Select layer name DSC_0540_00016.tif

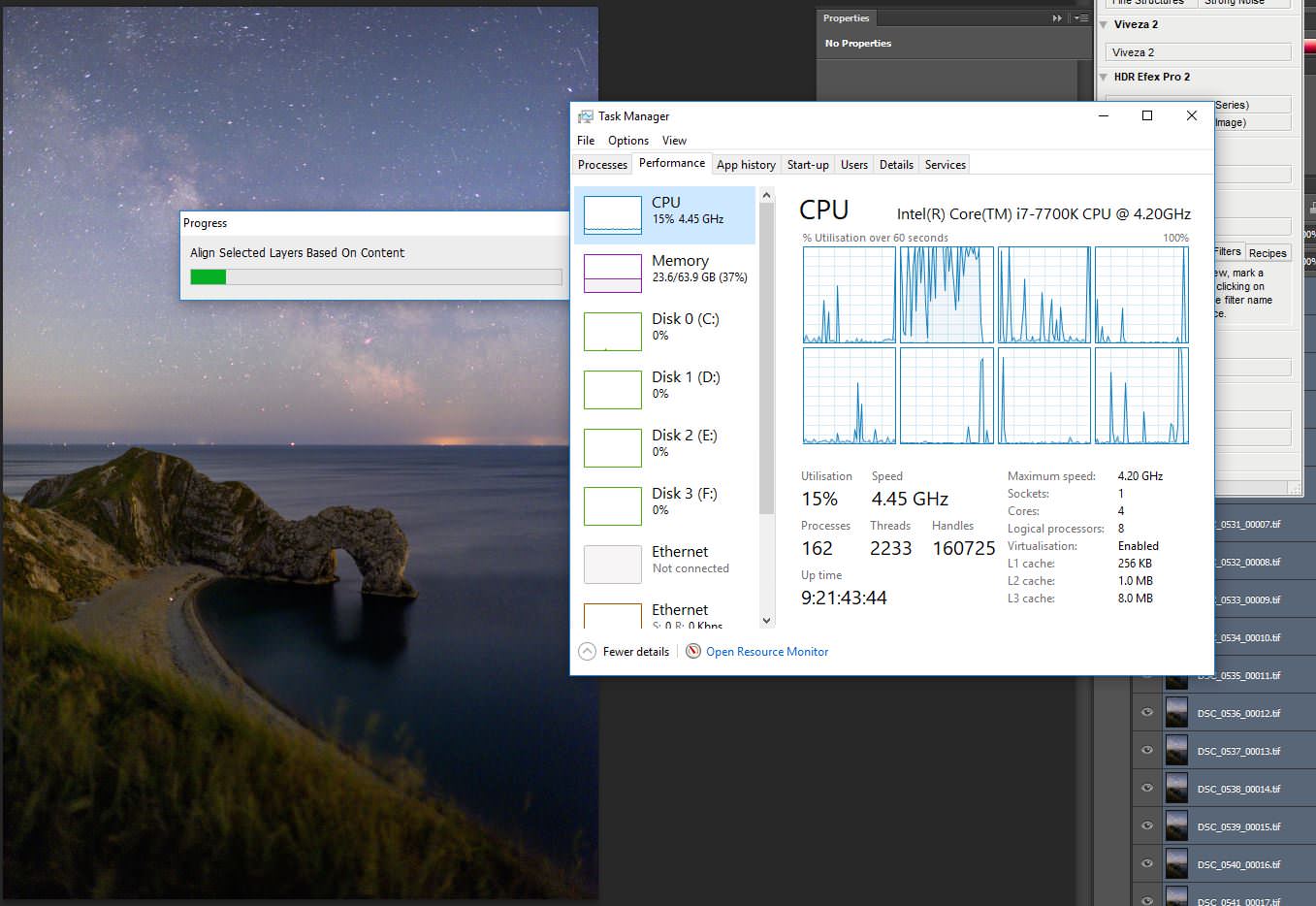1238,865
